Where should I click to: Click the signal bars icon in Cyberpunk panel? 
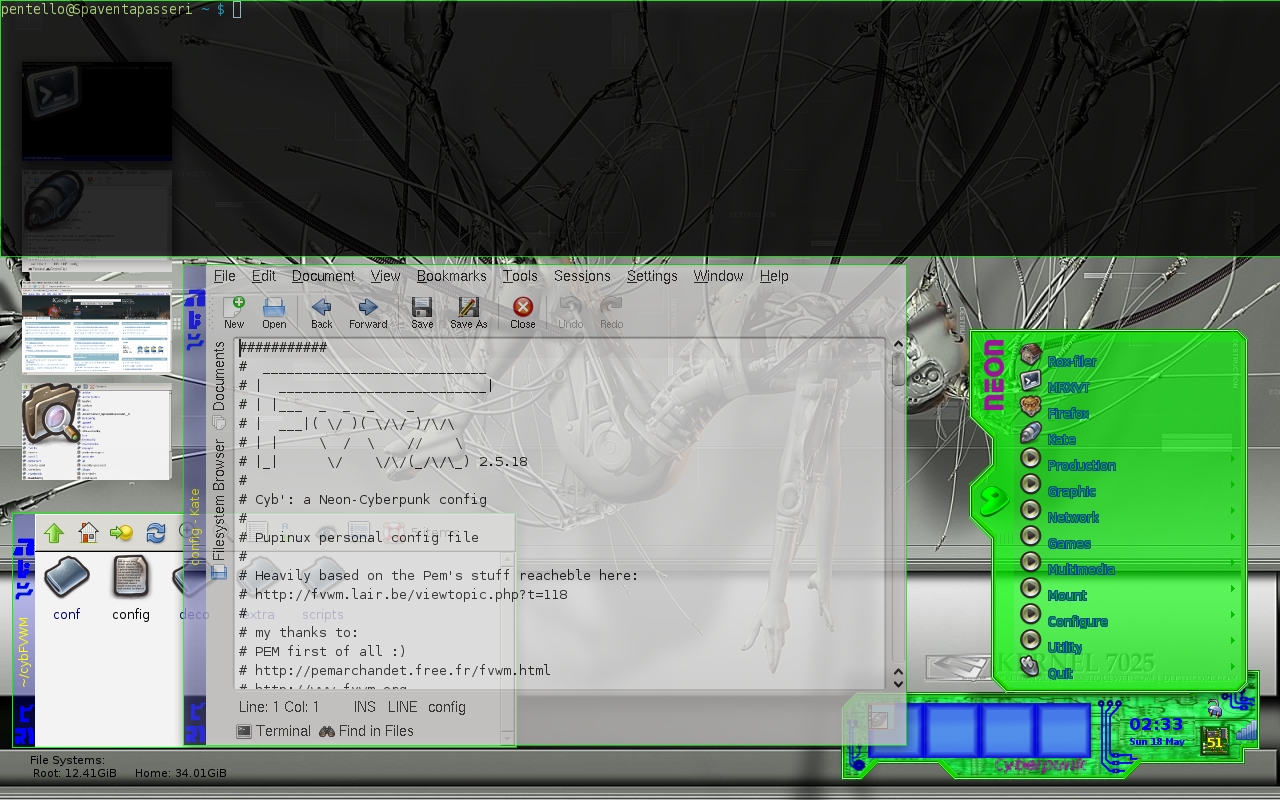tap(1245, 732)
